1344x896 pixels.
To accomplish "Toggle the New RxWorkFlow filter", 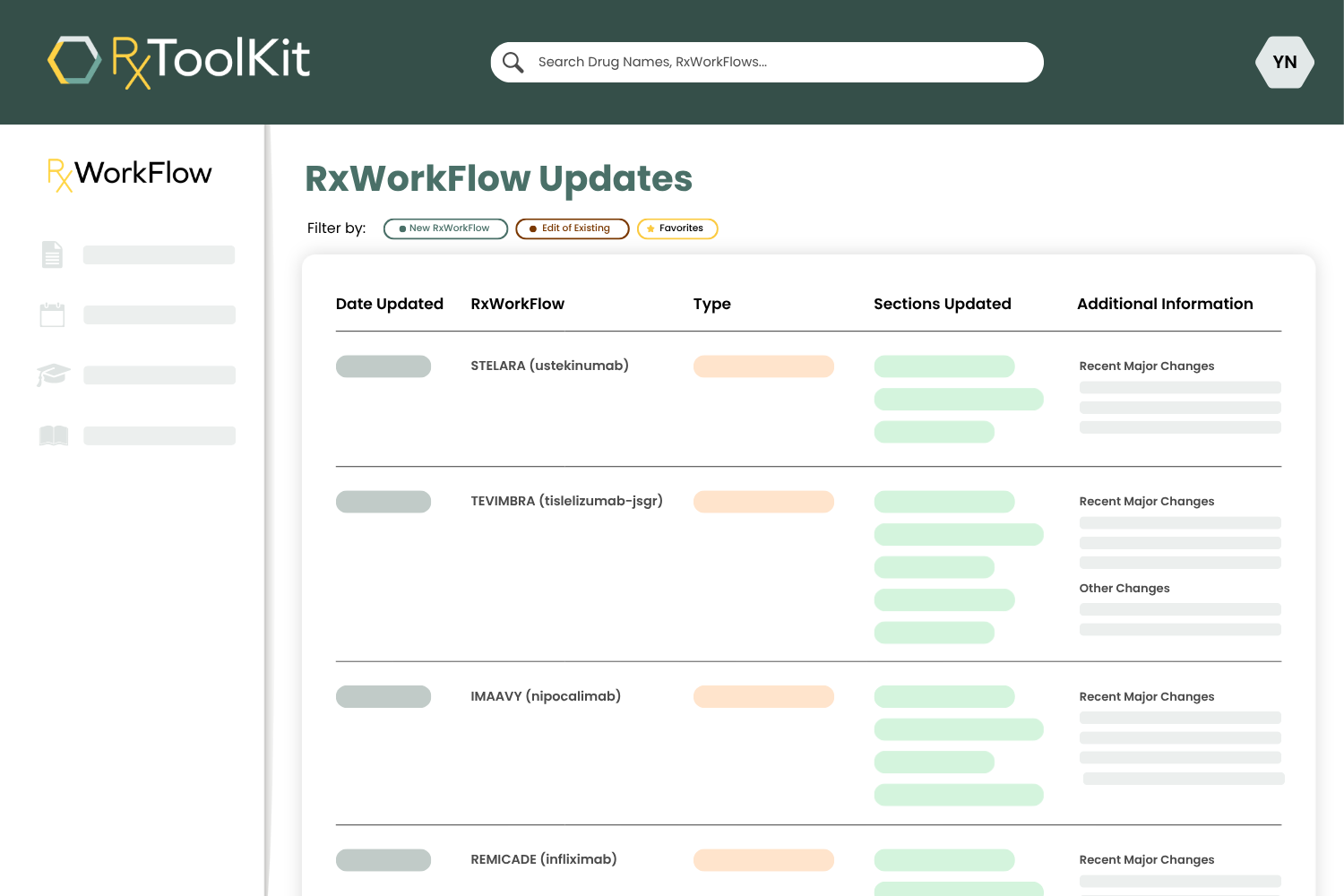I will 445,228.
